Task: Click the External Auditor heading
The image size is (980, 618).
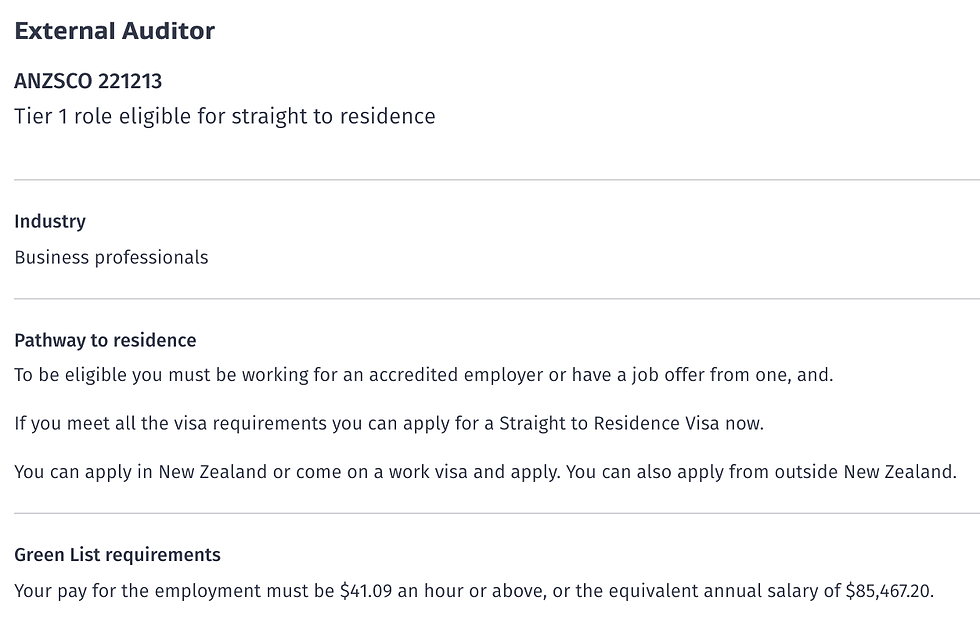Action: click(x=114, y=31)
